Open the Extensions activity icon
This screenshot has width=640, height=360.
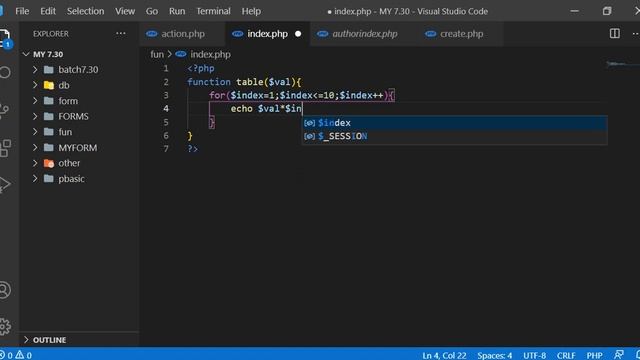click(4, 147)
